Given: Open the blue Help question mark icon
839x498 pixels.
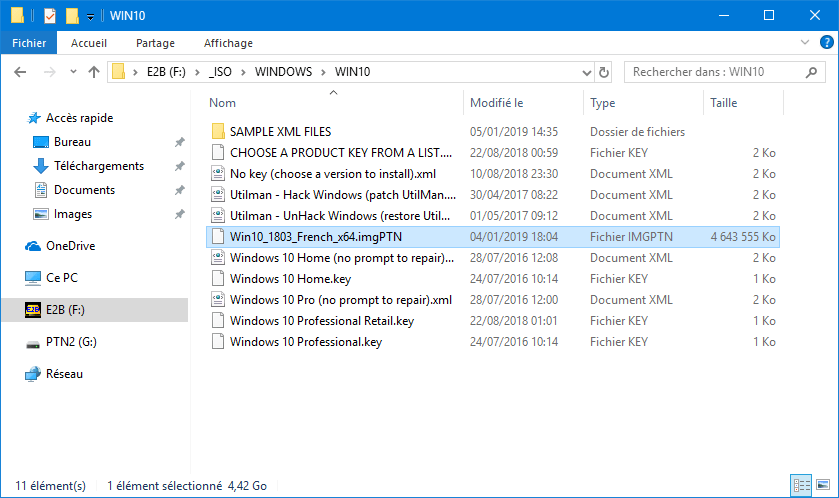Looking at the screenshot, I should 826,42.
